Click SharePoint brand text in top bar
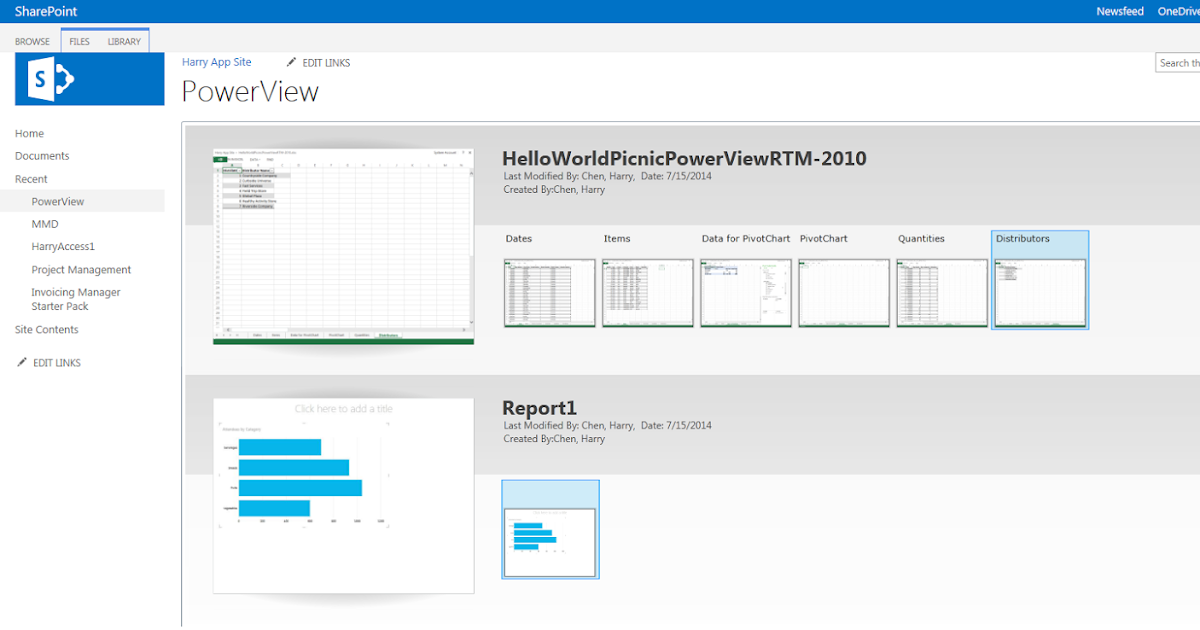Image resolution: width=1200 pixels, height=630 pixels. [46, 12]
